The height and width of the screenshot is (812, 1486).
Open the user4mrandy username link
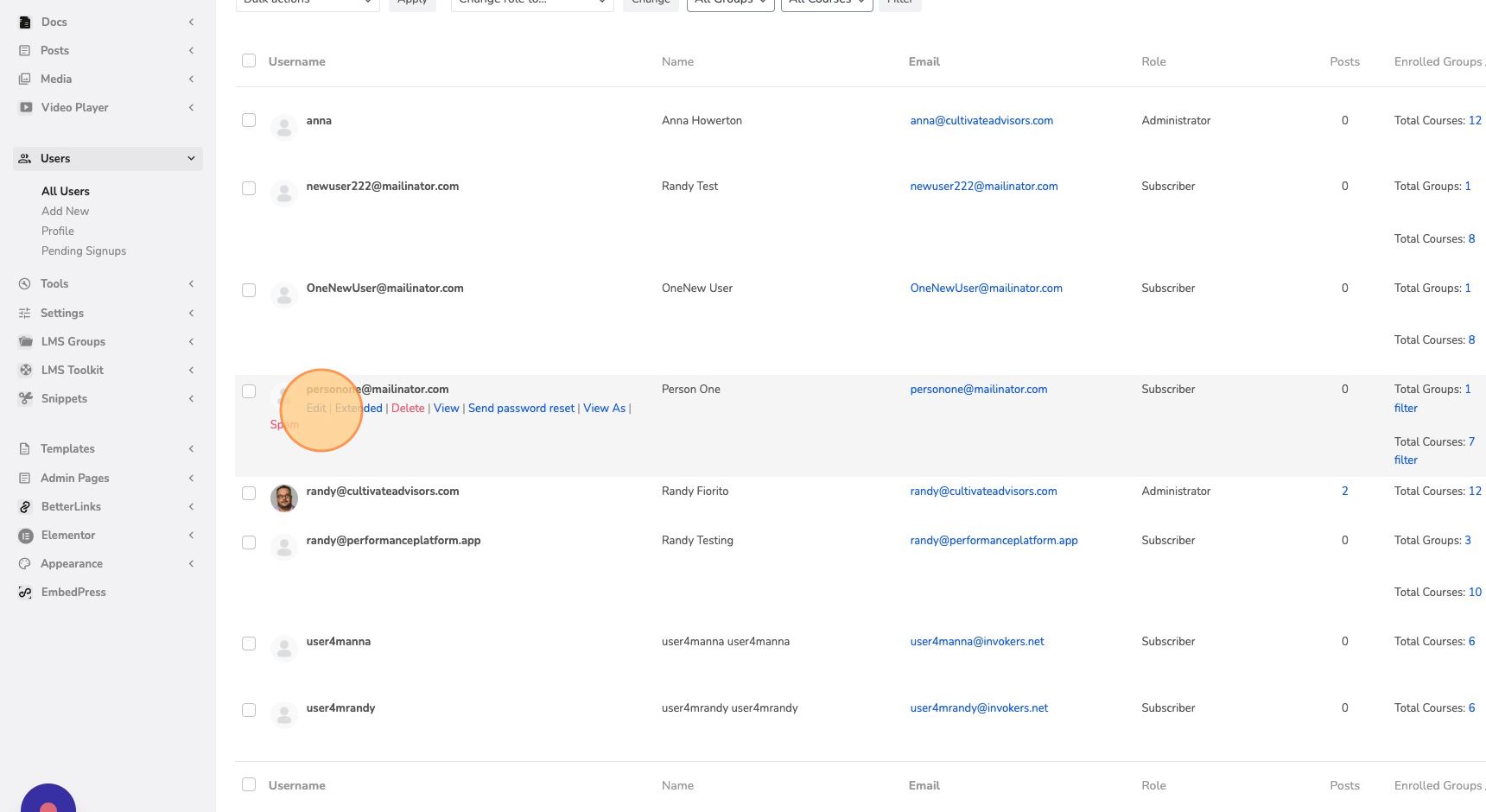[x=340, y=707]
